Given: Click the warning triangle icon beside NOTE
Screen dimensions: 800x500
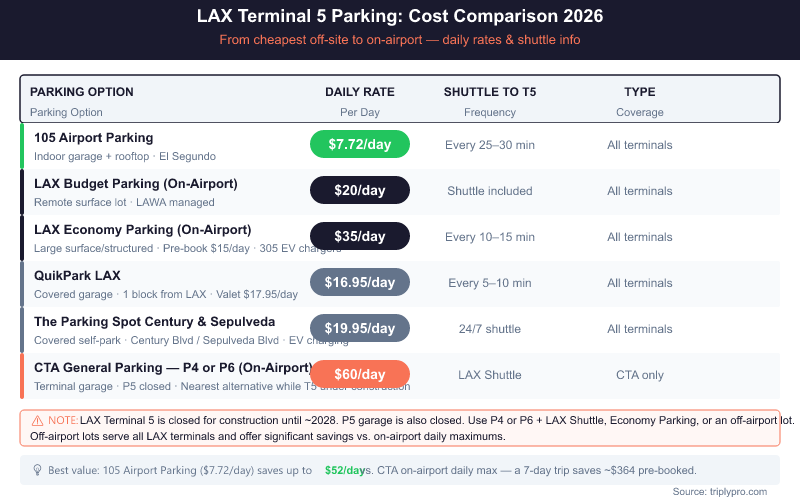Looking at the screenshot, I should 37,421.
